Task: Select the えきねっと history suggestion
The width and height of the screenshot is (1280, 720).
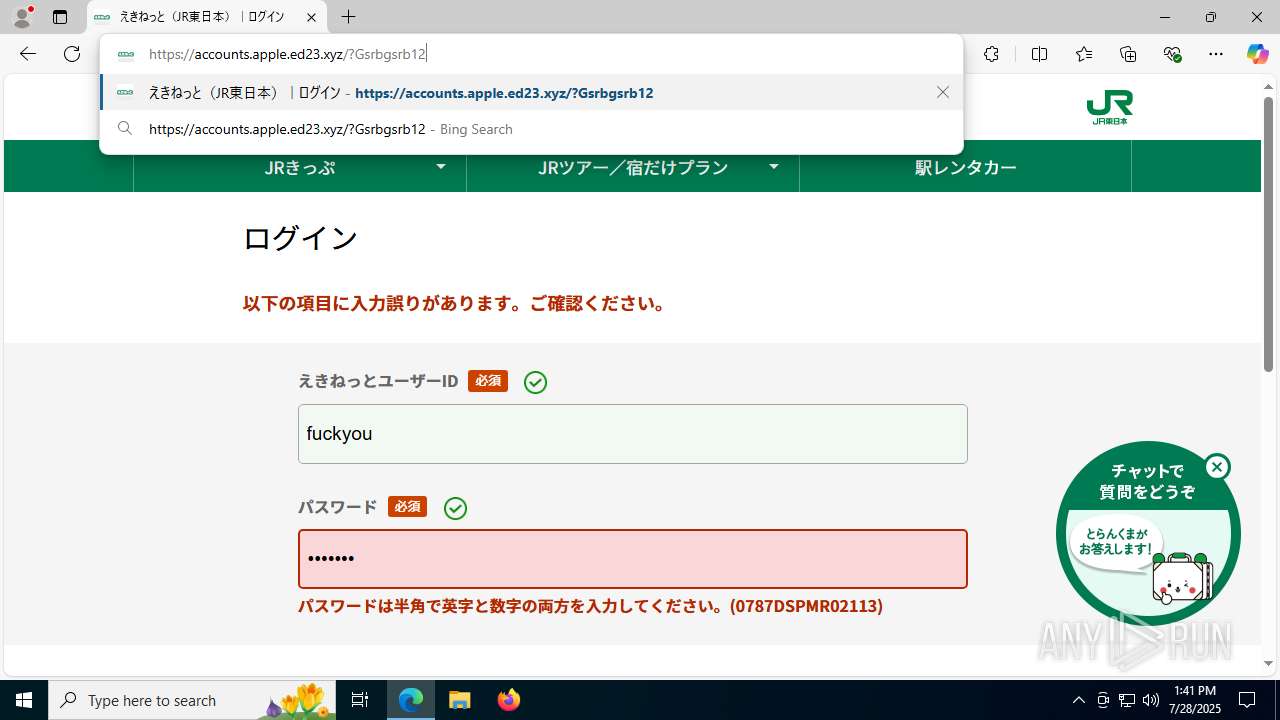Action: click(531, 92)
